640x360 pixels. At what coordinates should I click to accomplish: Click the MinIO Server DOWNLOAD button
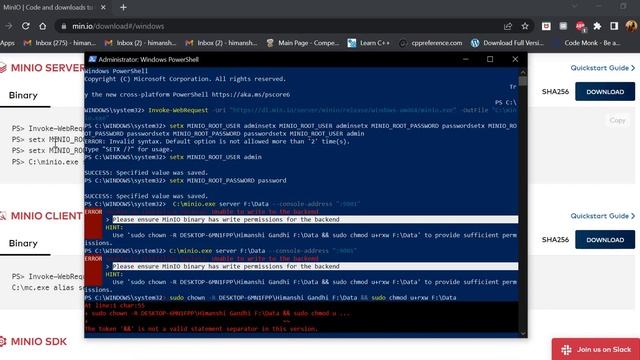605,92
